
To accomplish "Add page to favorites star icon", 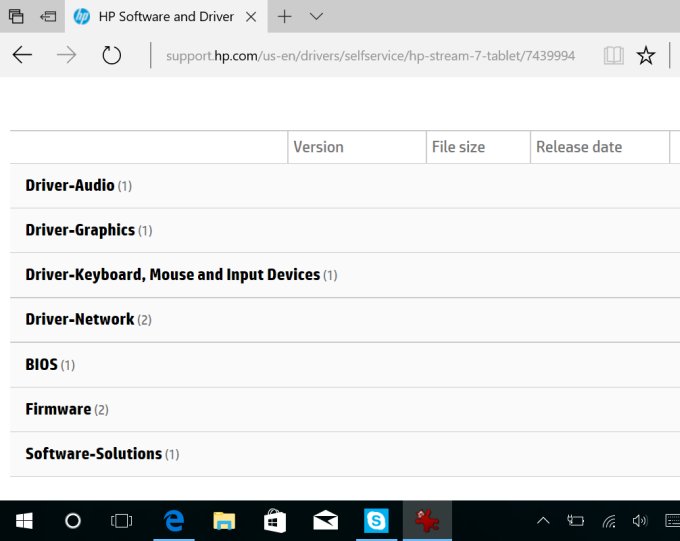I will coord(646,56).
